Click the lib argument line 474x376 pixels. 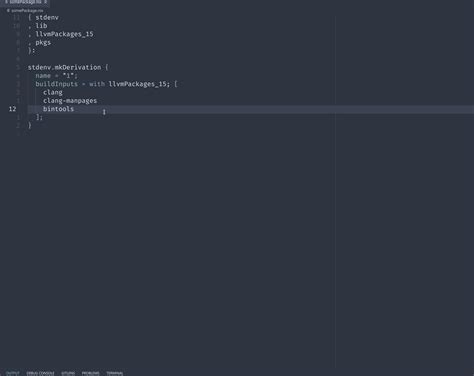click(41, 26)
